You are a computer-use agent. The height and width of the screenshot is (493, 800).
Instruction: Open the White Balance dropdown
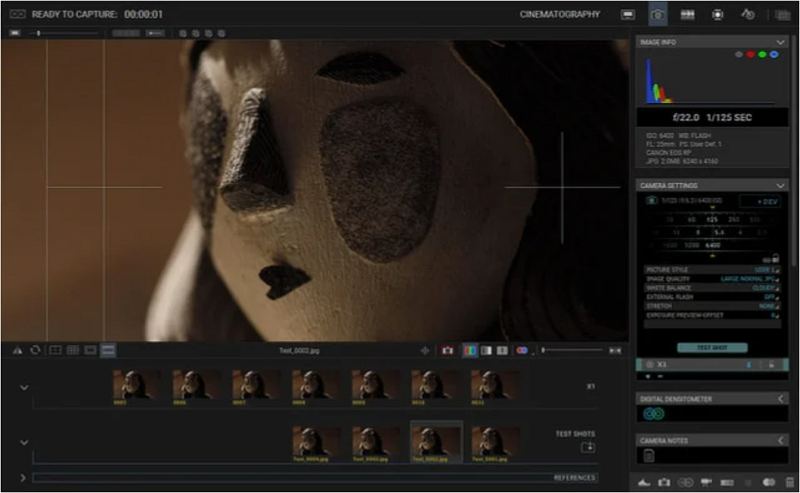764,287
